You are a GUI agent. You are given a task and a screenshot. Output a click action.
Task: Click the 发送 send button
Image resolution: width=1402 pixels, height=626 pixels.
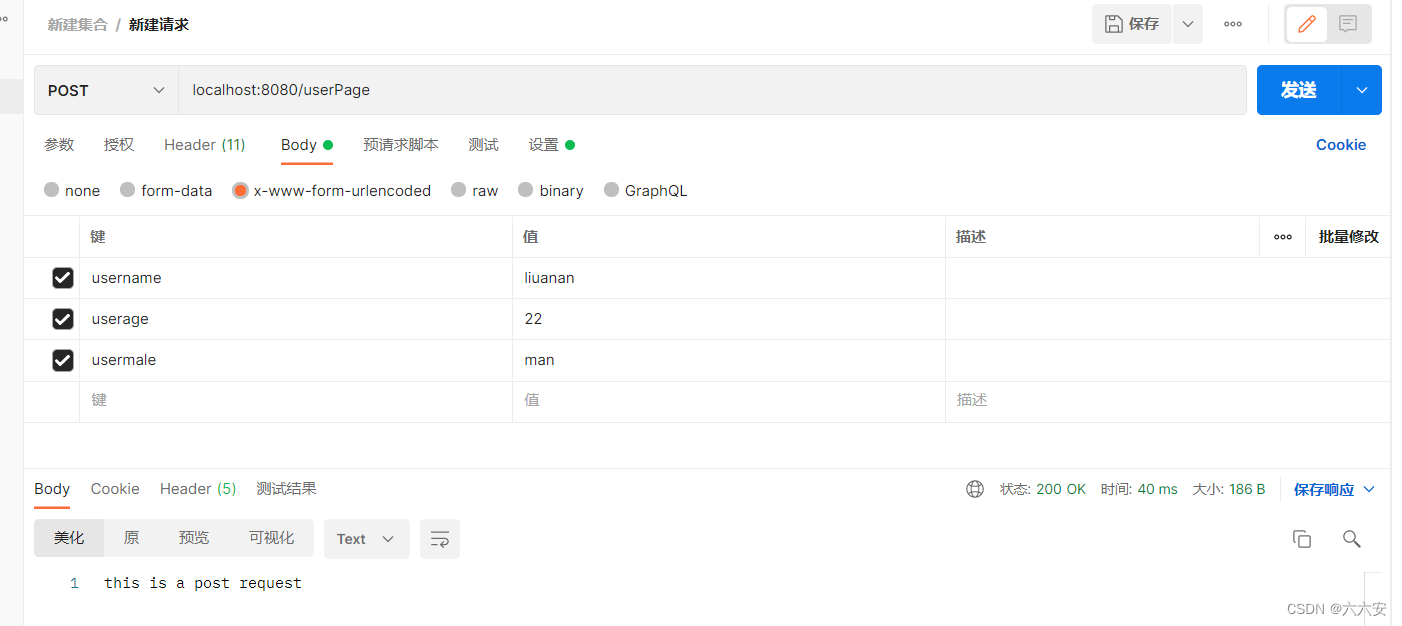coord(1297,89)
